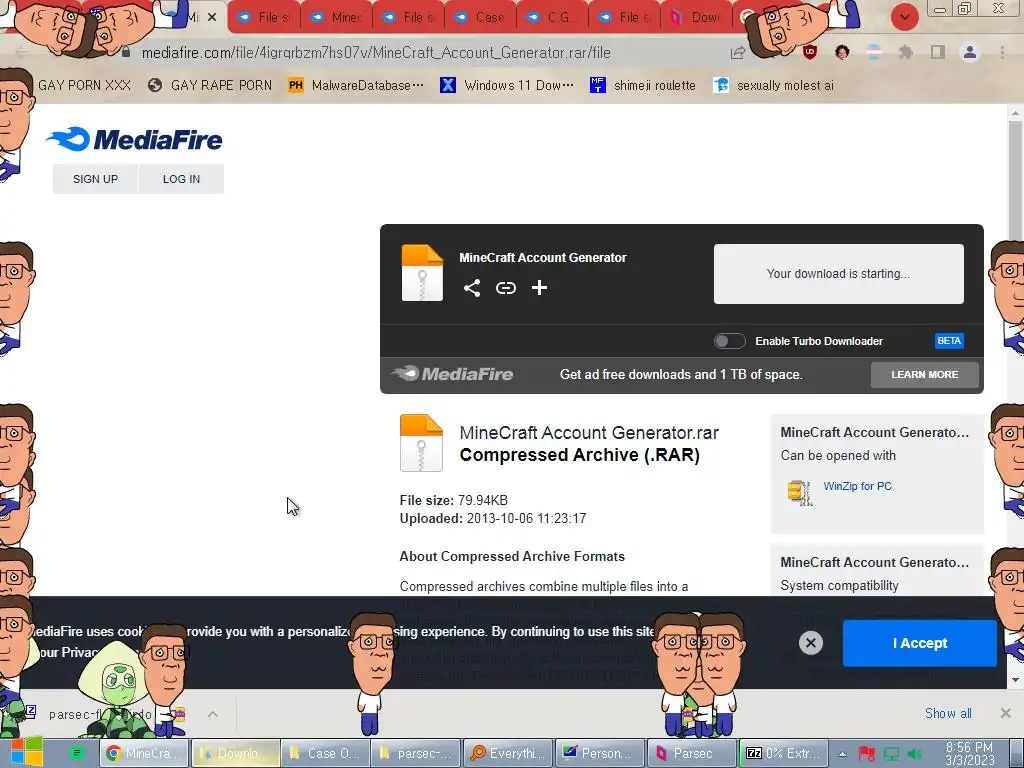The height and width of the screenshot is (768, 1024).
Task: Open the Chrome profile avatar icon
Action: click(970, 52)
